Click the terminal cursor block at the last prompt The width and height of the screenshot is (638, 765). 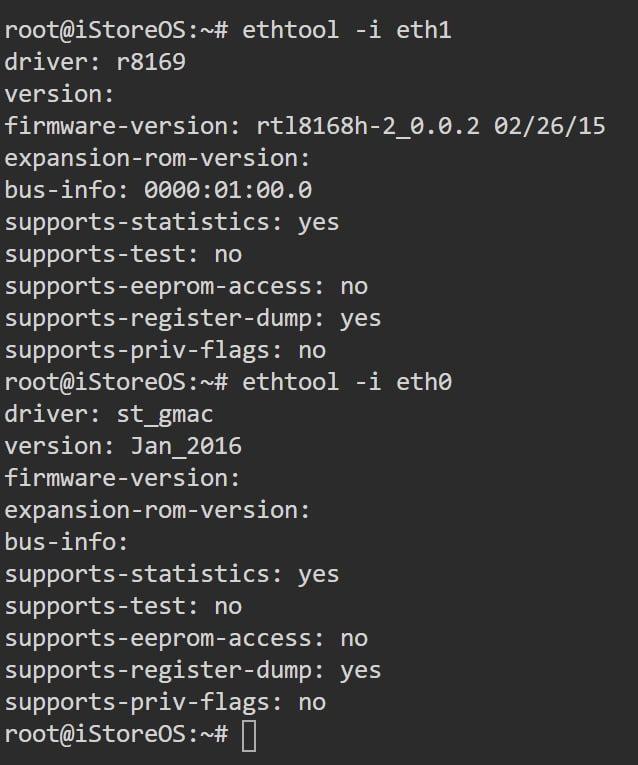[x=249, y=735]
